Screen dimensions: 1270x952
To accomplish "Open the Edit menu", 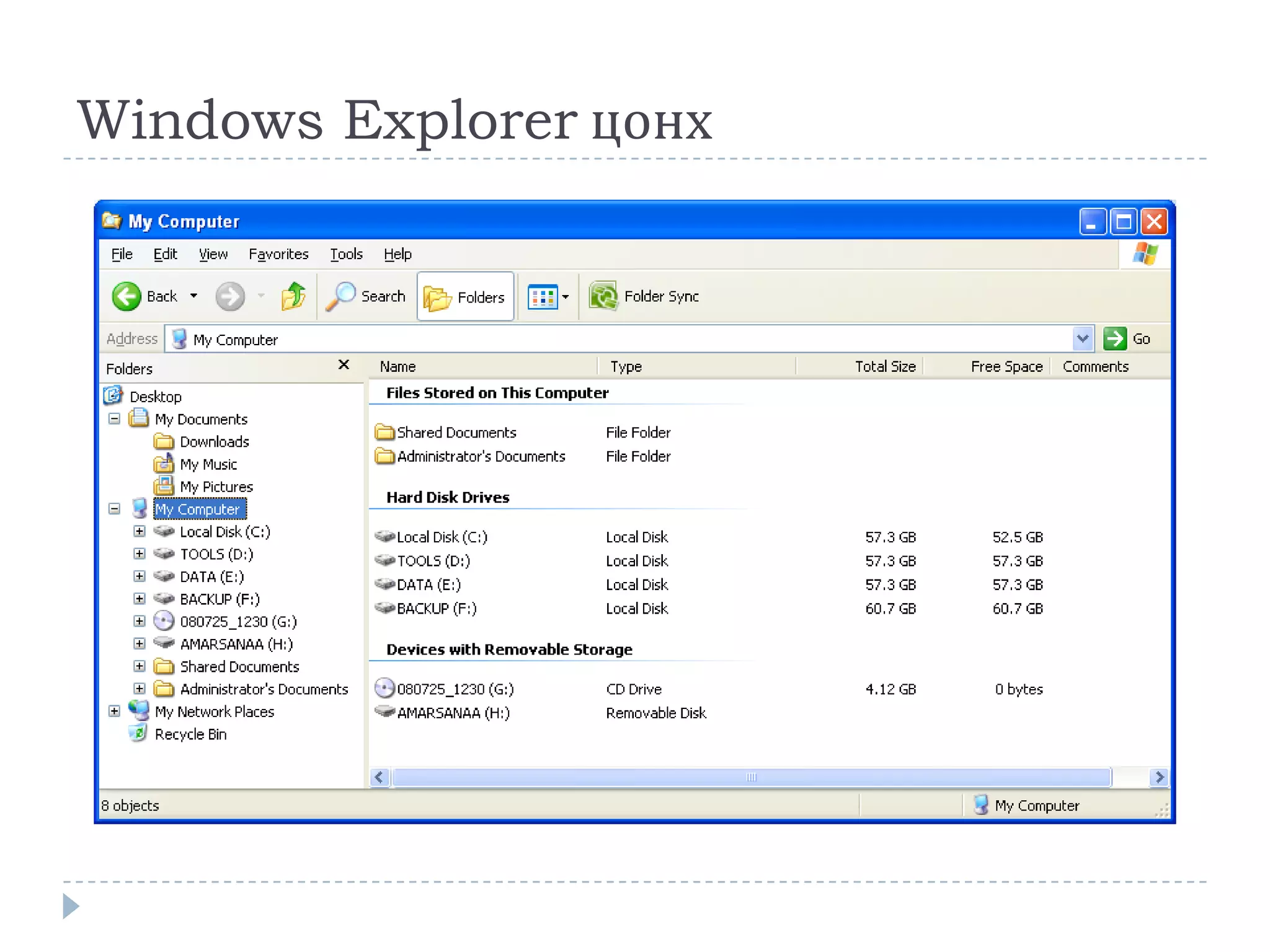I will pos(166,254).
